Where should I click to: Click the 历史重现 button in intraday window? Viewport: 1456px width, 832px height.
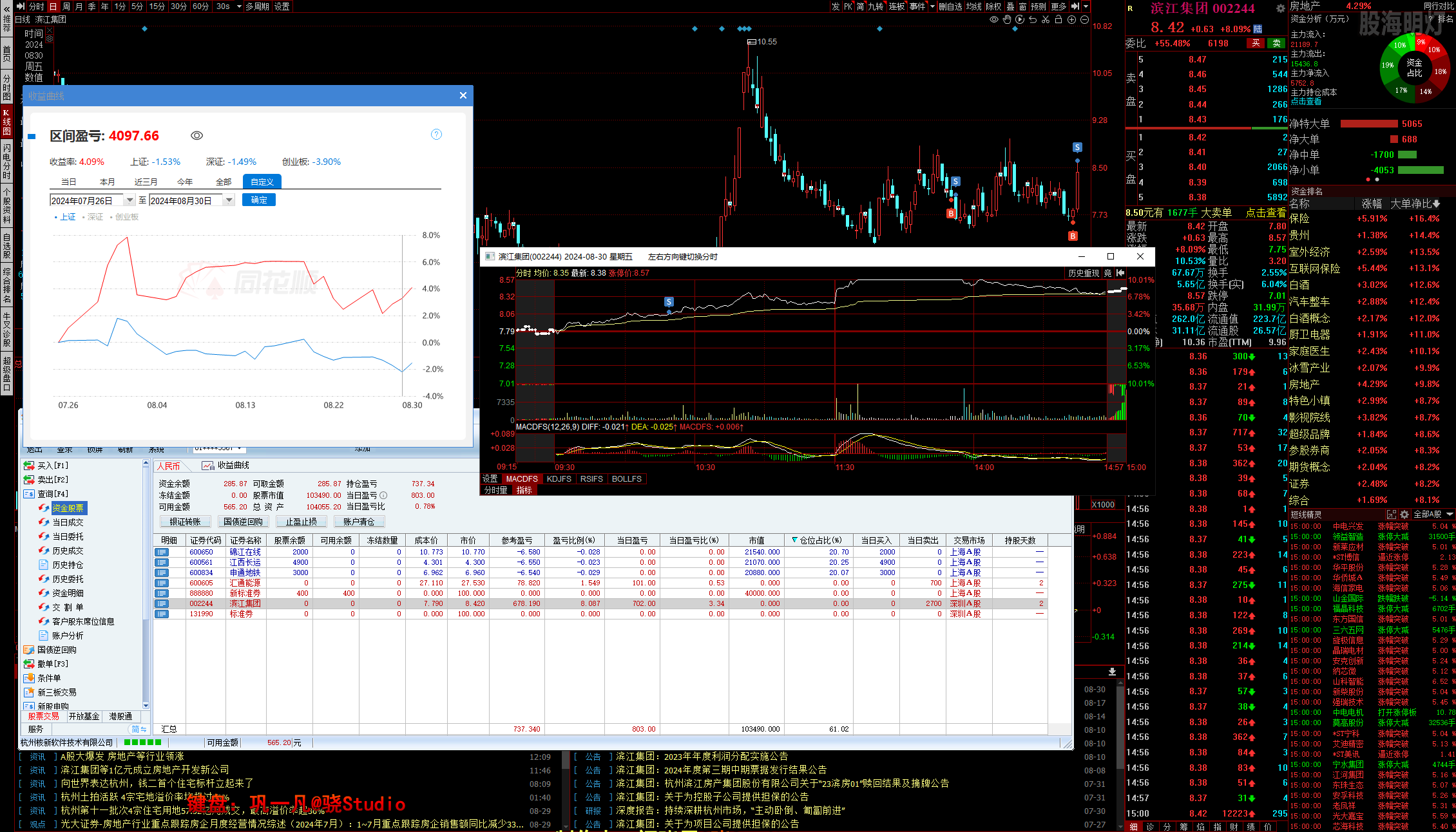(x=1084, y=273)
